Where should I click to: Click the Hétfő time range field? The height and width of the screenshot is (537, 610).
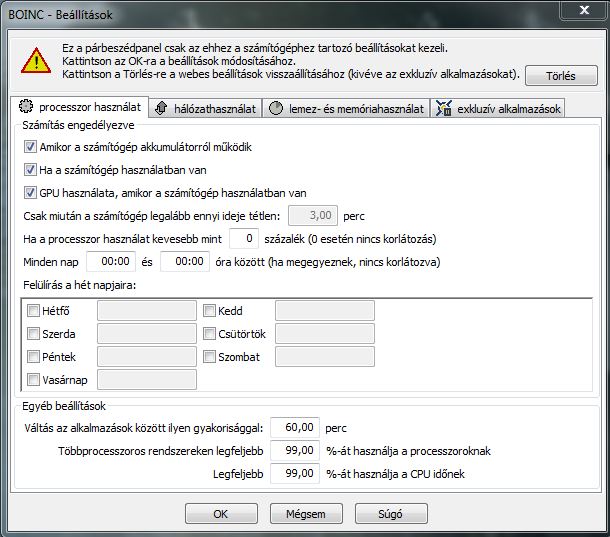(147, 311)
